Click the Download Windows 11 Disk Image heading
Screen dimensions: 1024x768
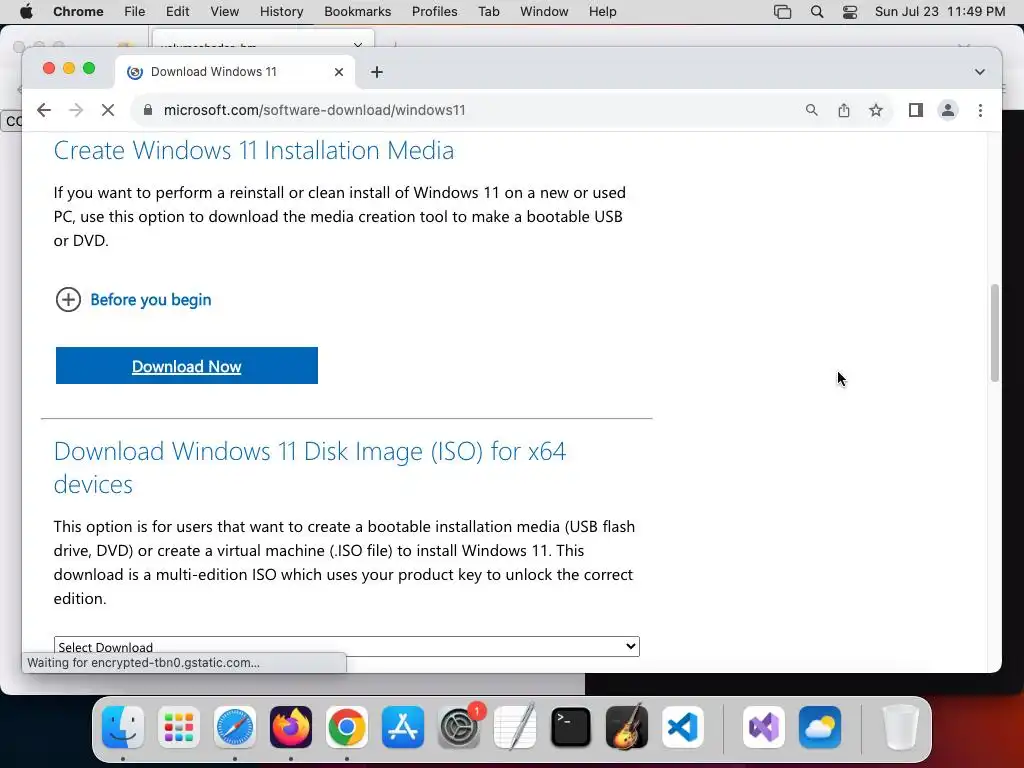coord(310,468)
